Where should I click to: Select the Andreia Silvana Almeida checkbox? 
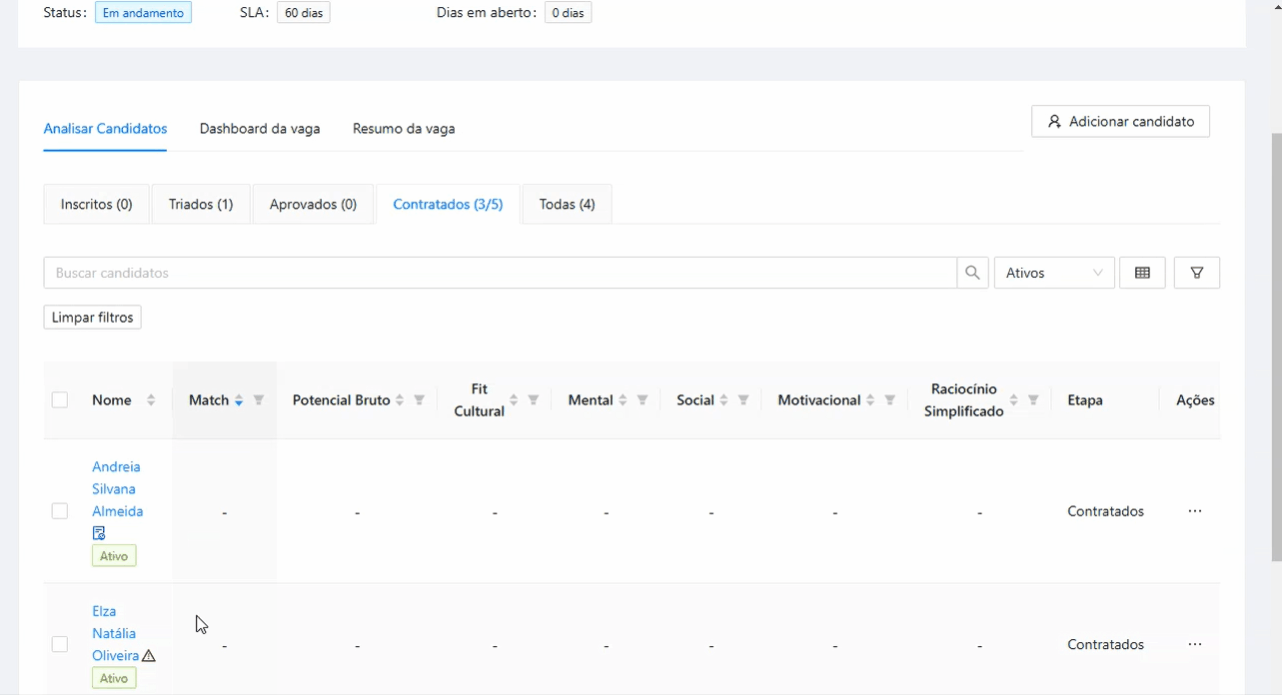(60, 511)
